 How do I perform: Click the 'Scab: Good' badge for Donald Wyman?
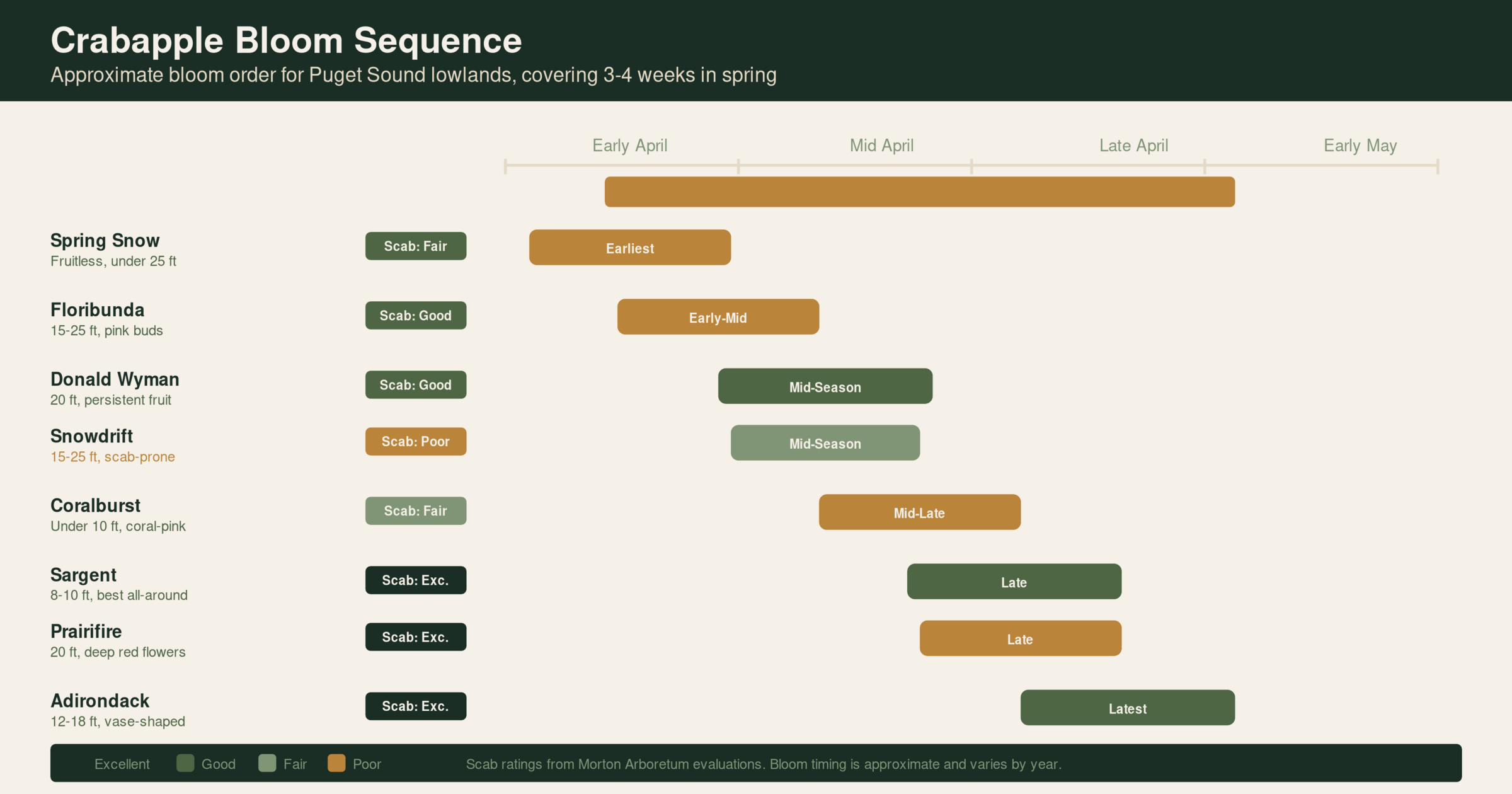click(x=415, y=384)
